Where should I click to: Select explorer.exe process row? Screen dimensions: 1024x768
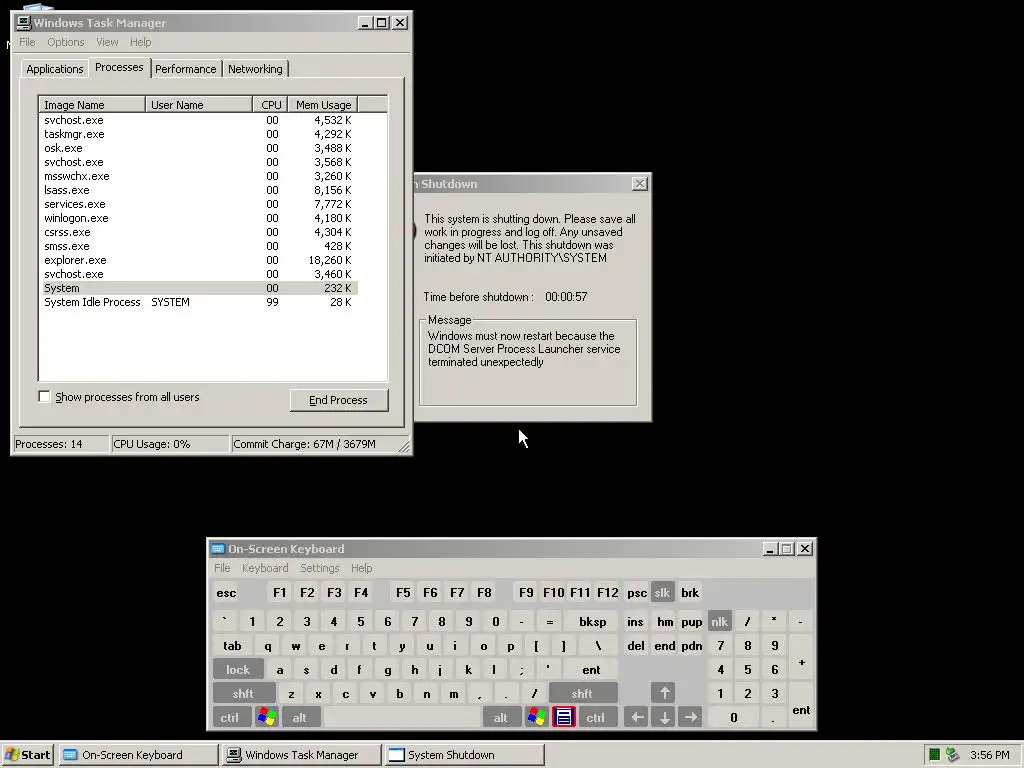pyautogui.click(x=199, y=260)
